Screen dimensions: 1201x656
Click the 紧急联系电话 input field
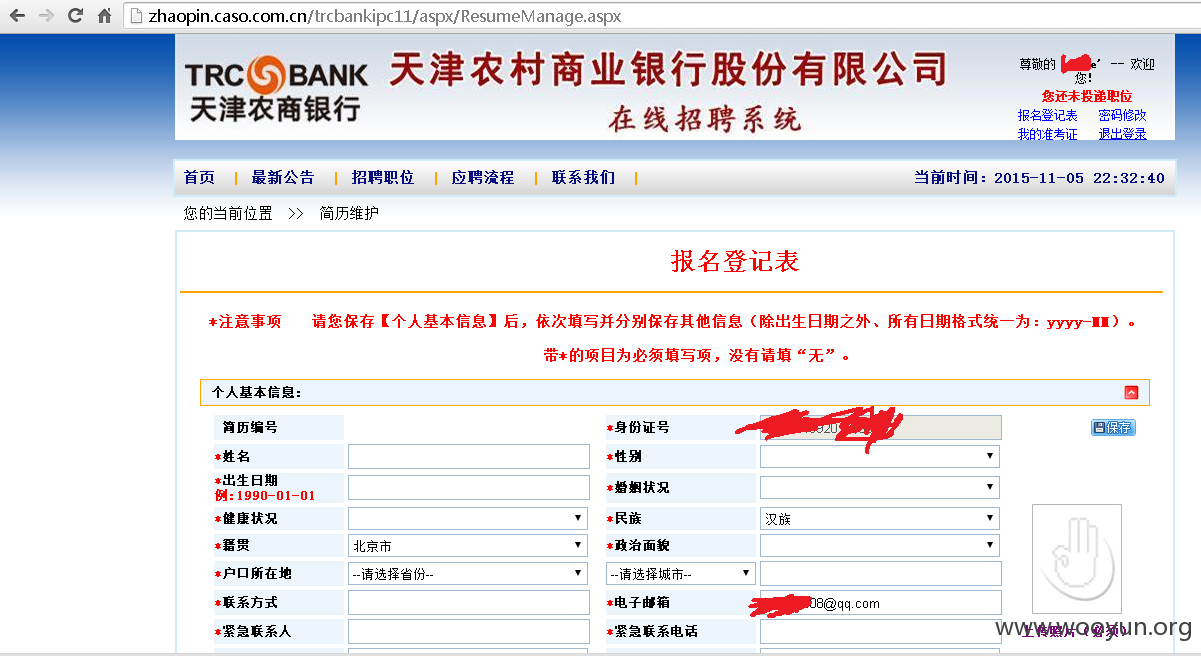click(881, 632)
